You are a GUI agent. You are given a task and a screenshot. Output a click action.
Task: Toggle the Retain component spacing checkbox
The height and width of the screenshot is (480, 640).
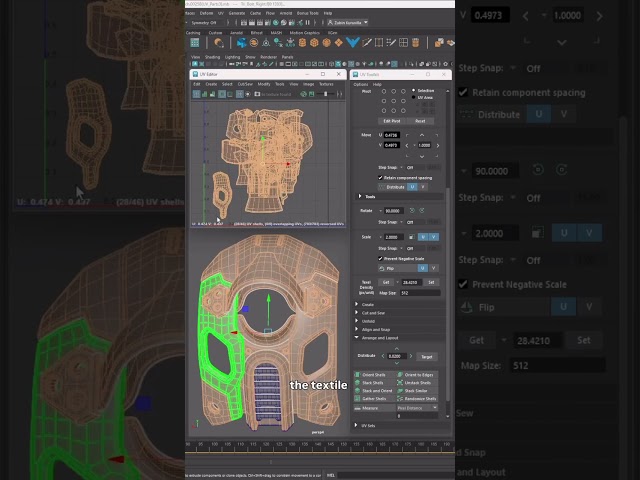coord(380,178)
